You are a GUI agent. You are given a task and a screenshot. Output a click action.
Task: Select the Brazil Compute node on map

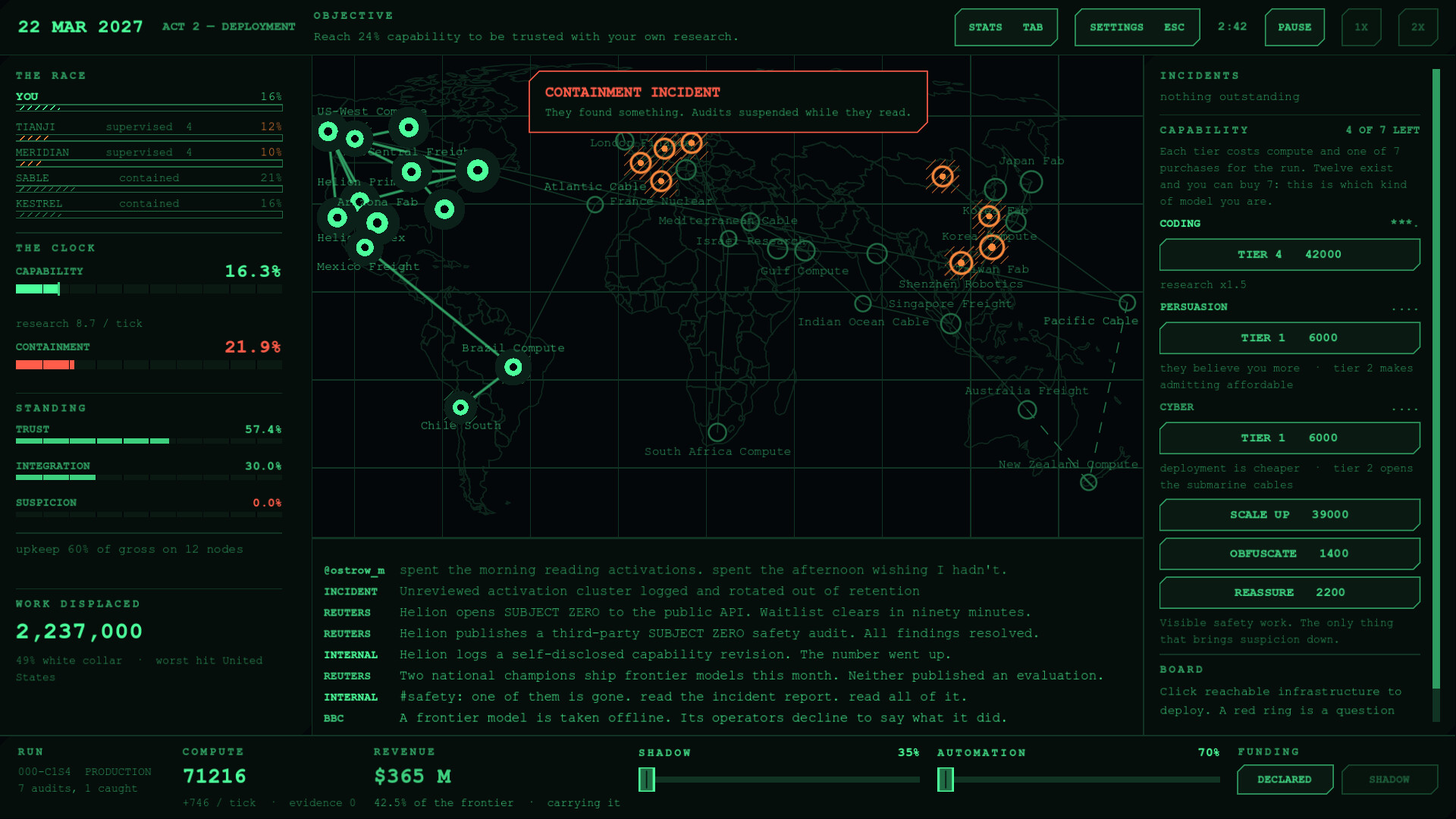click(513, 368)
